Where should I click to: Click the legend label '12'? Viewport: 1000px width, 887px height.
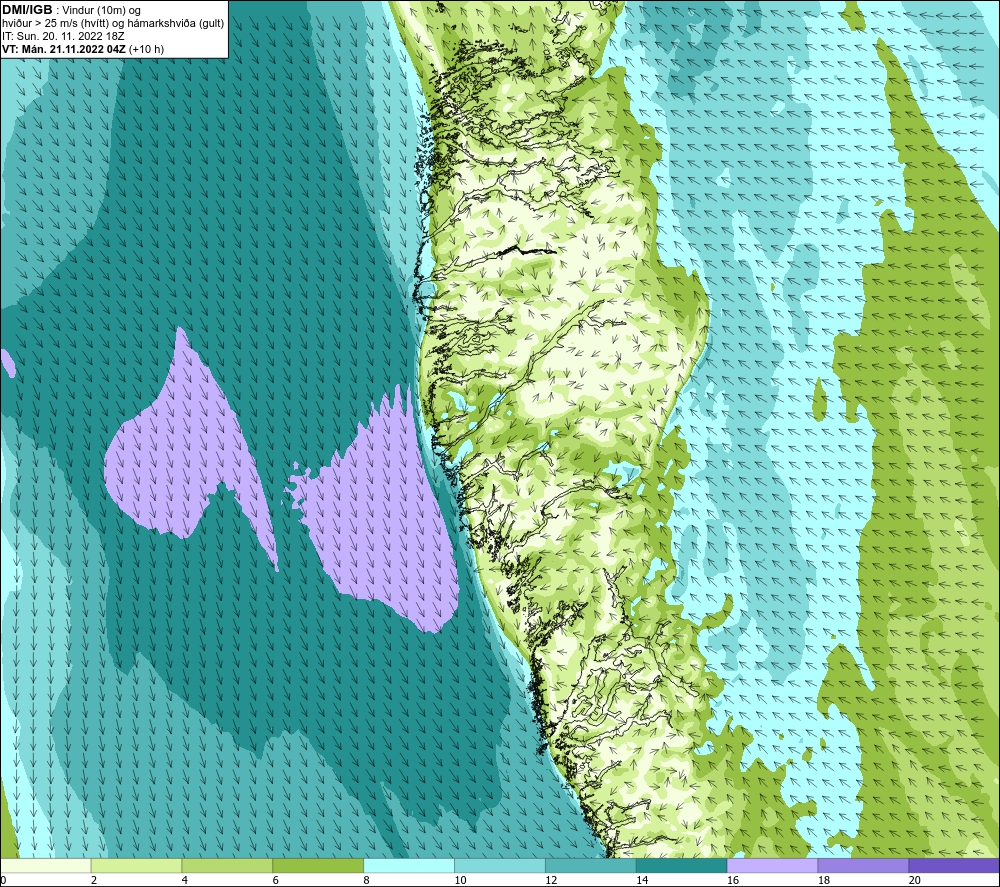click(550, 880)
